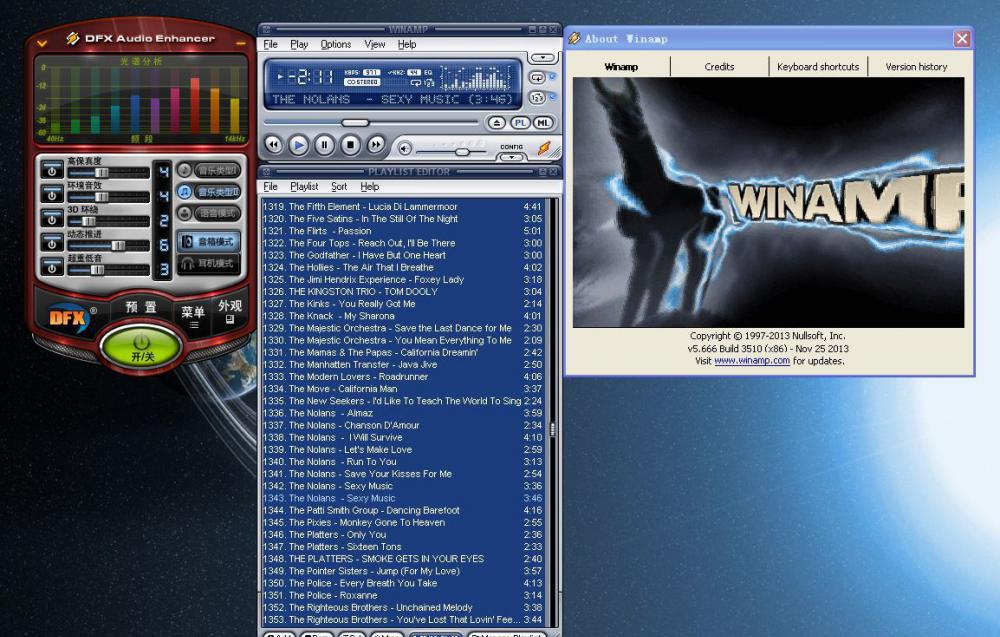Screen dimensions: 1000x637
Task: Toggle repeat mode button in Winamp
Action: pos(537,77)
